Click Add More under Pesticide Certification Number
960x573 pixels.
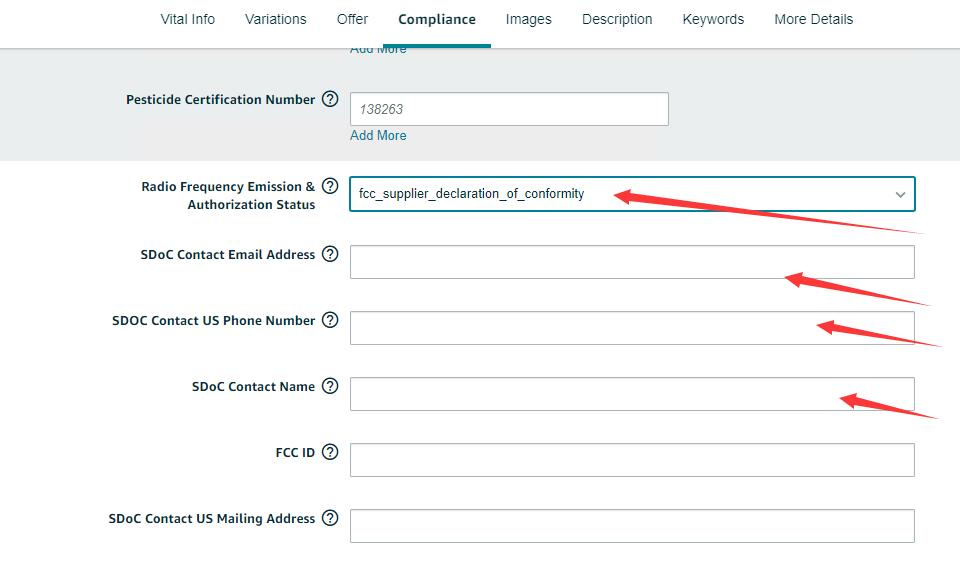[378, 135]
